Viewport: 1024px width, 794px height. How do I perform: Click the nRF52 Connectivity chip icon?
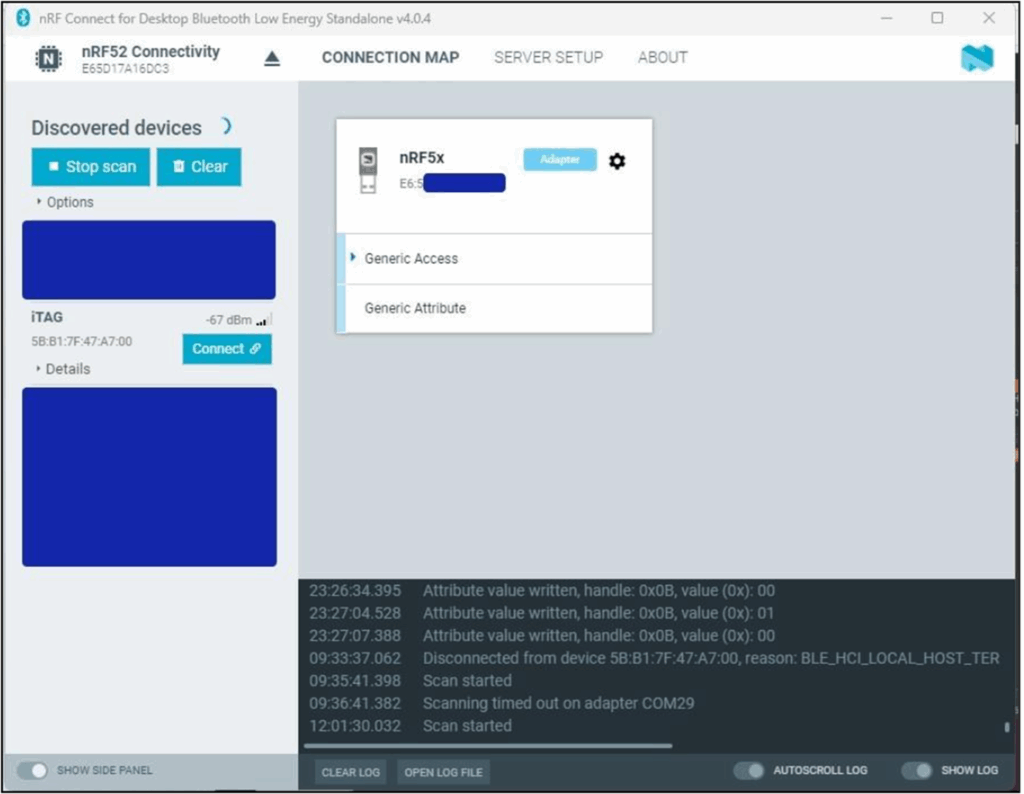tap(48, 59)
